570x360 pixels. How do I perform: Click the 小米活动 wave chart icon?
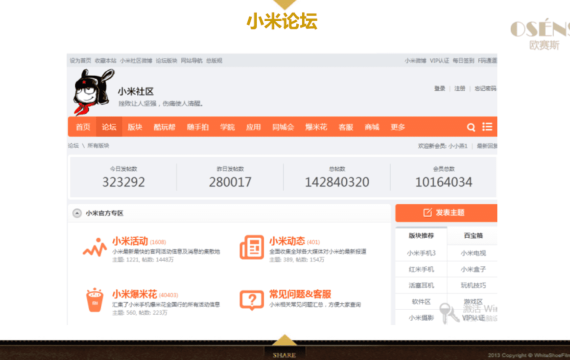click(x=95, y=248)
